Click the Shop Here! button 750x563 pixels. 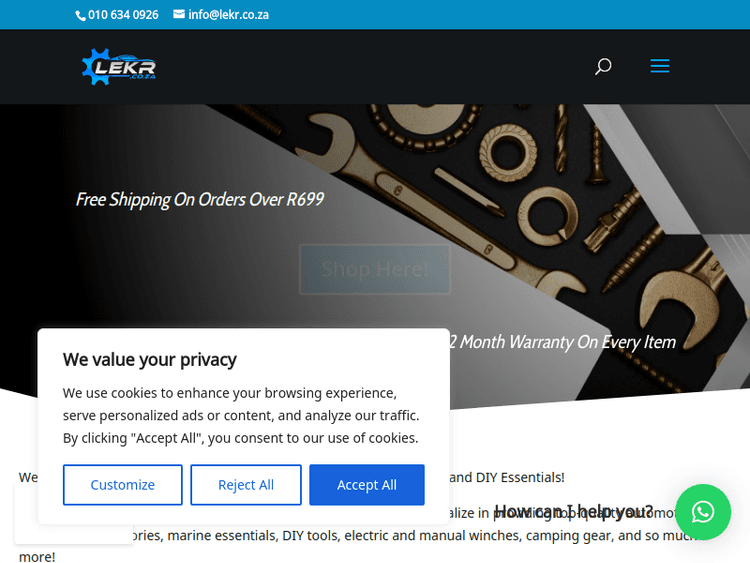coord(375,269)
